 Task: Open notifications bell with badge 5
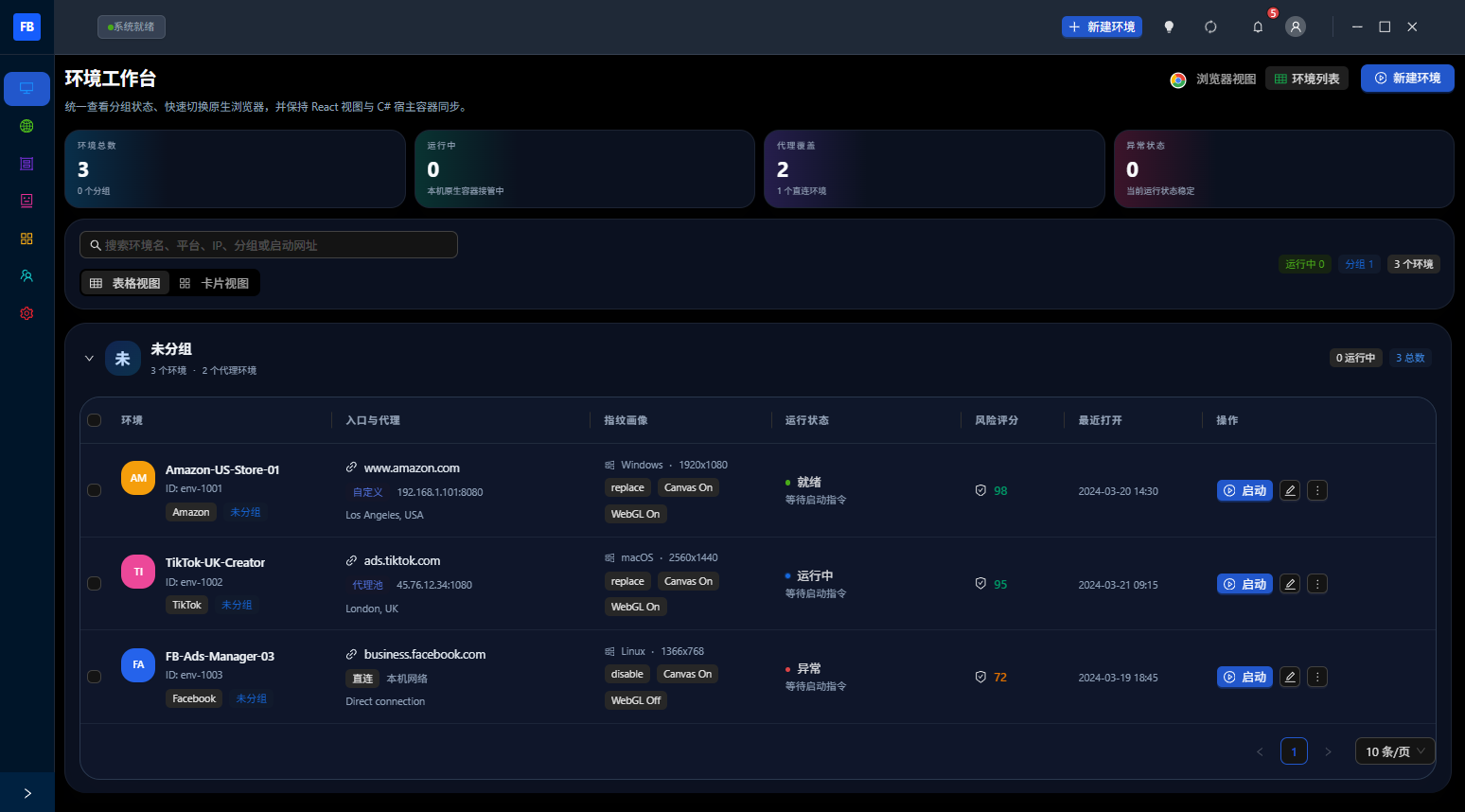[x=1258, y=27]
